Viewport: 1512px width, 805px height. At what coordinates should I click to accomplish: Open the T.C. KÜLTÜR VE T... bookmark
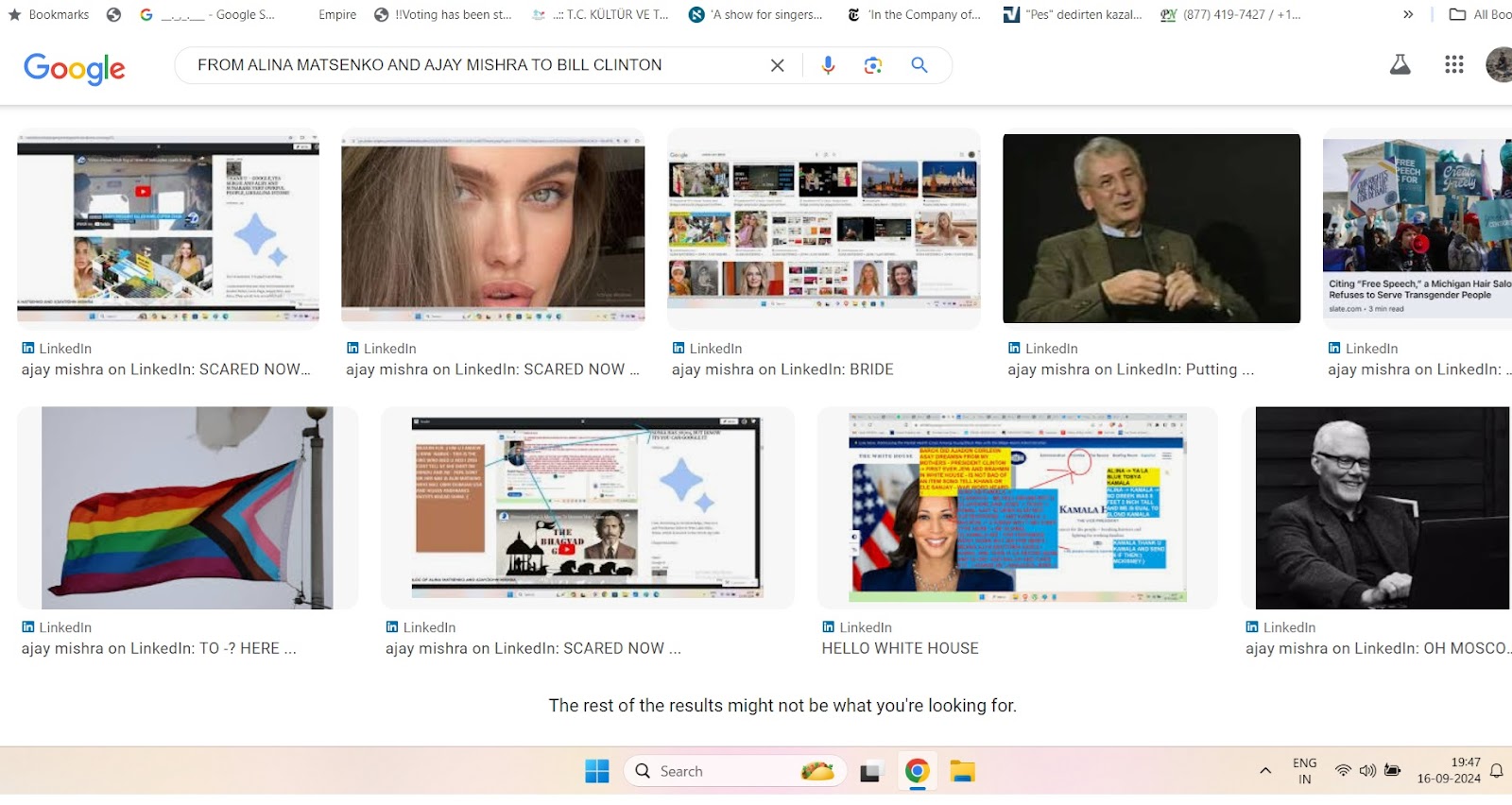[601, 14]
